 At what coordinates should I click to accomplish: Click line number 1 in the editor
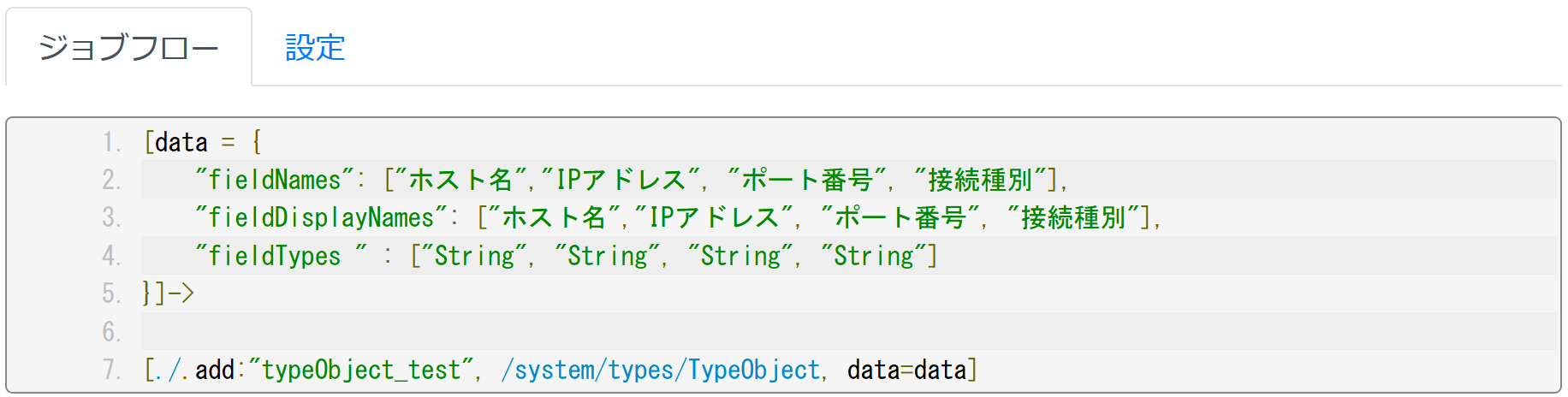click(x=111, y=142)
